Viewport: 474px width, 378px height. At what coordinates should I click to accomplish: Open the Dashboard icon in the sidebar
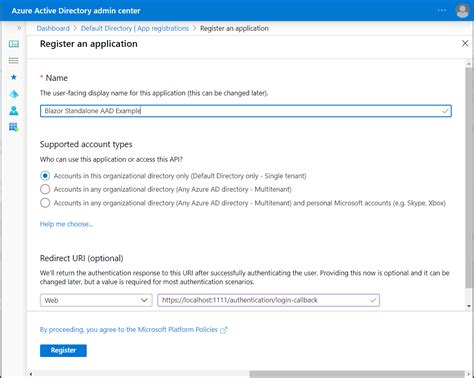(14, 44)
